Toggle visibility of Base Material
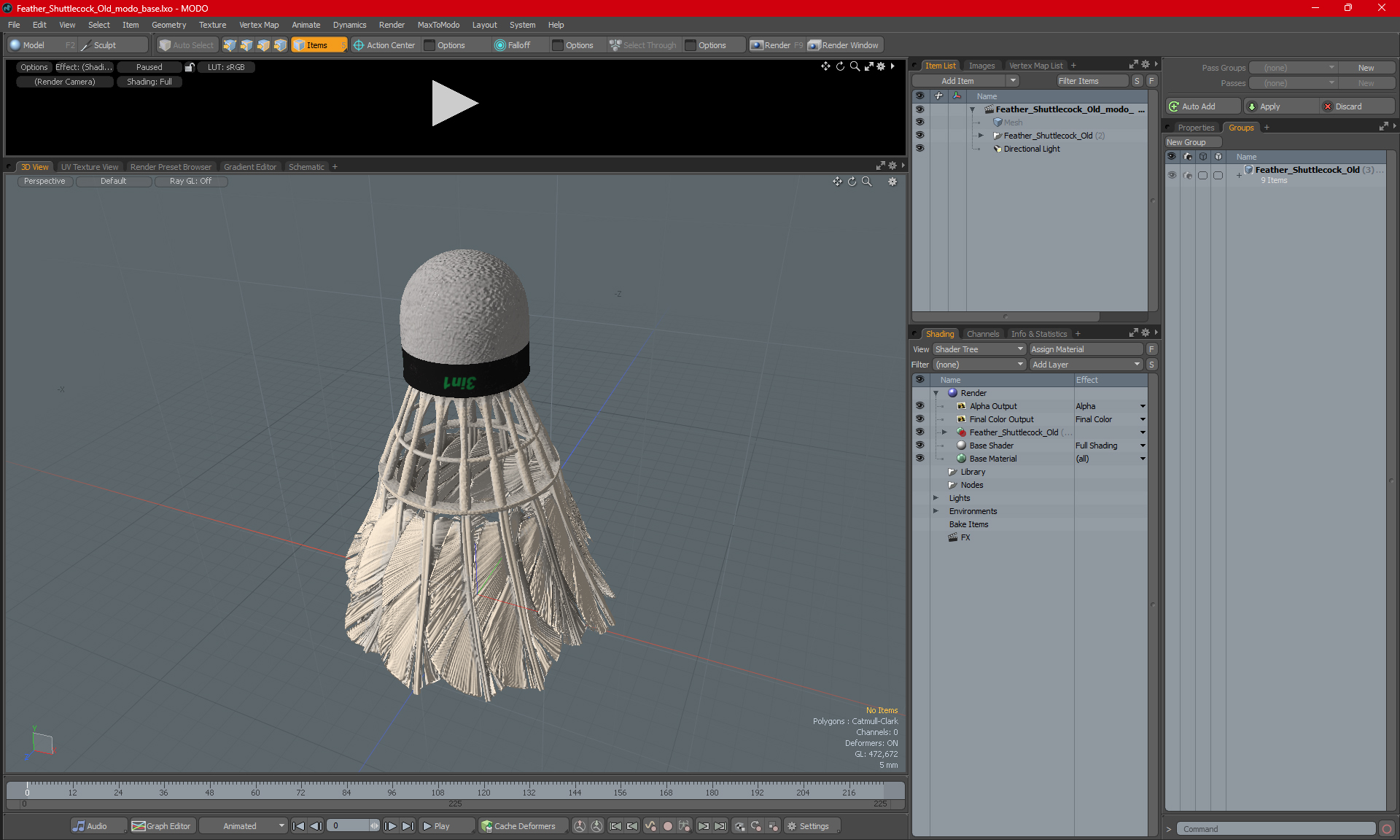Viewport: 1400px width, 840px height. point(920,459)
